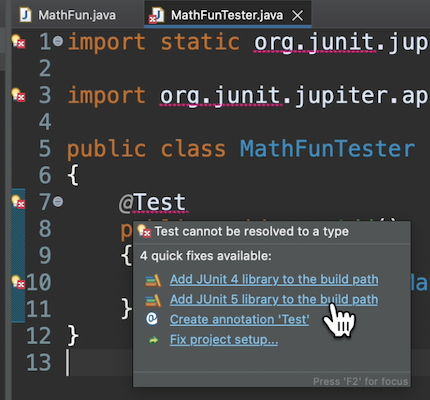Add JUnit 5 library to the build path
Screen dimensions: 430x400
click(x=274, y=299)
